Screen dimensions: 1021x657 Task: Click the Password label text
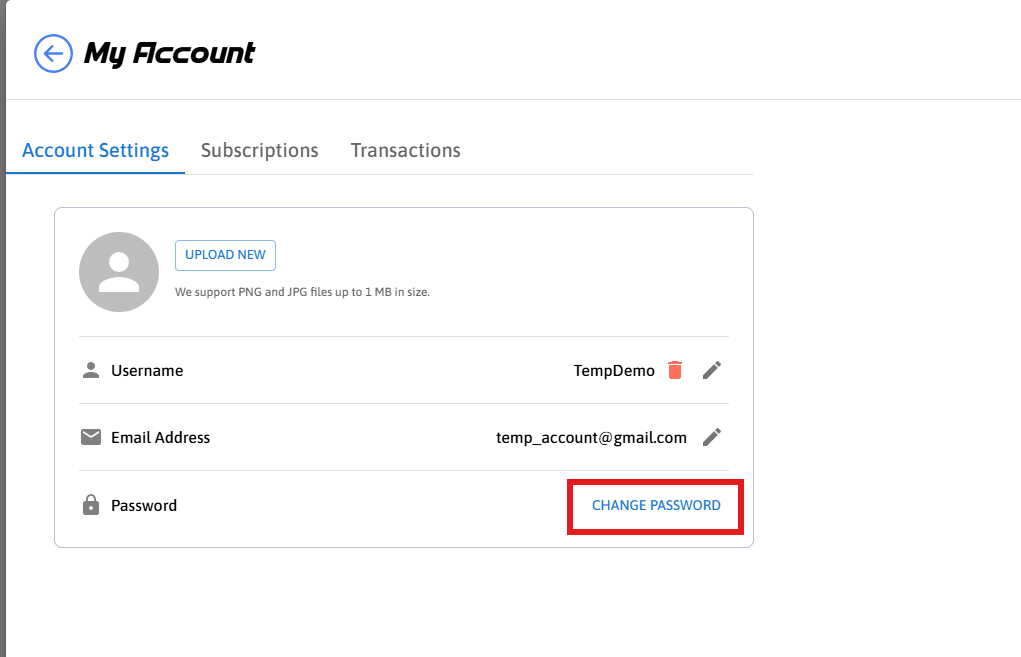[x=144, y=506]
